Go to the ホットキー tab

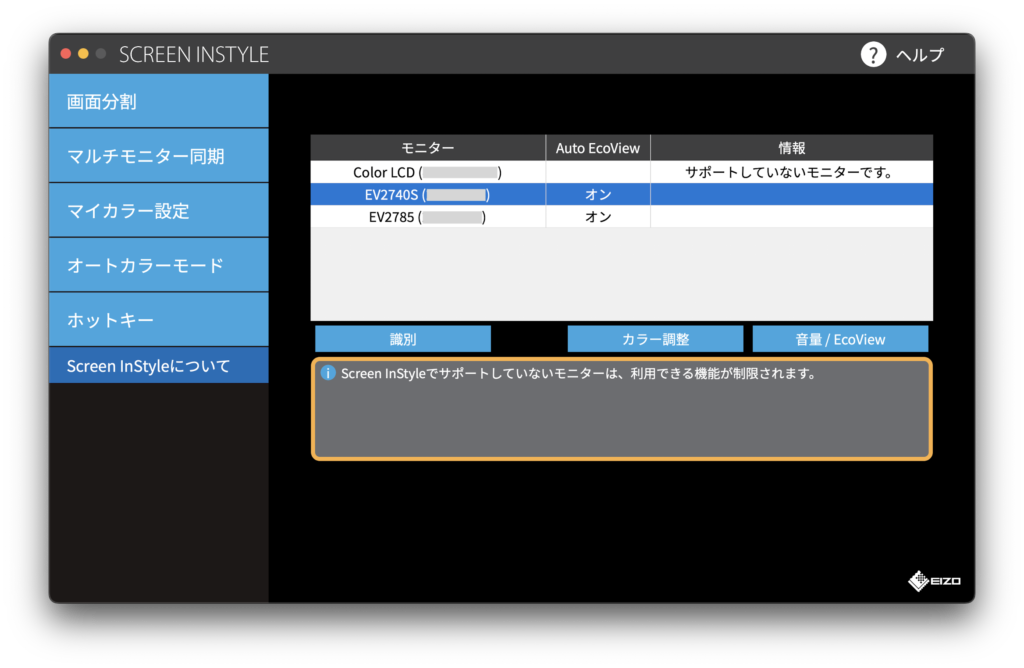point(159,320)
